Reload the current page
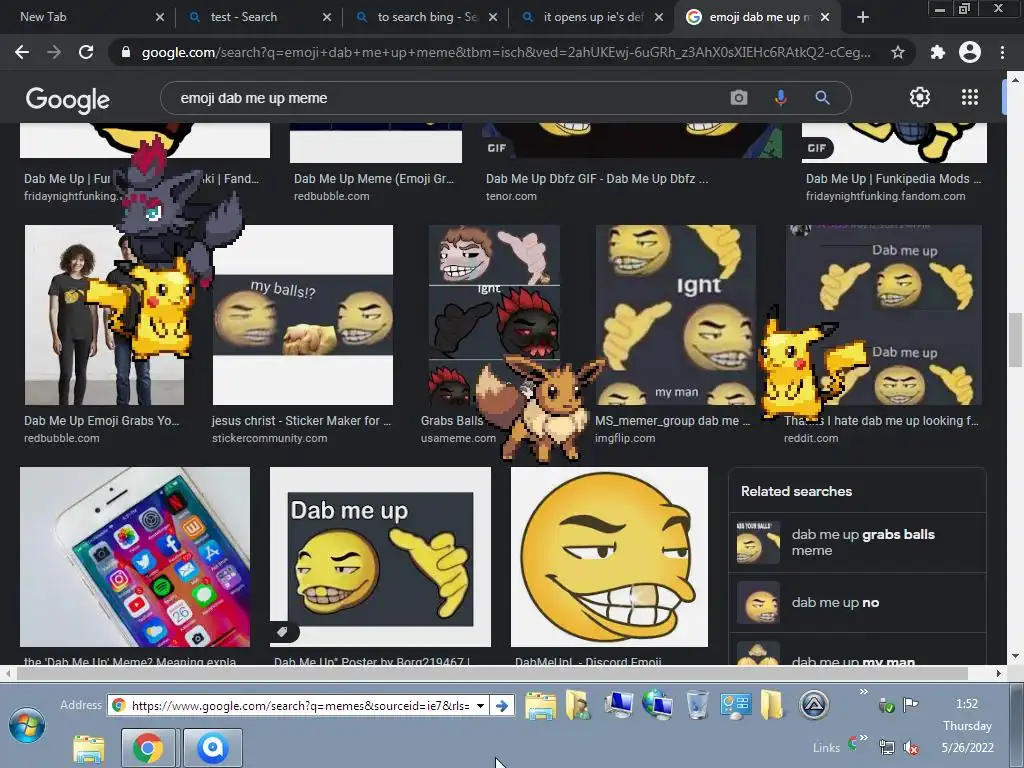Viewport: 1024px width, 768px height. [x=86, y=52]
